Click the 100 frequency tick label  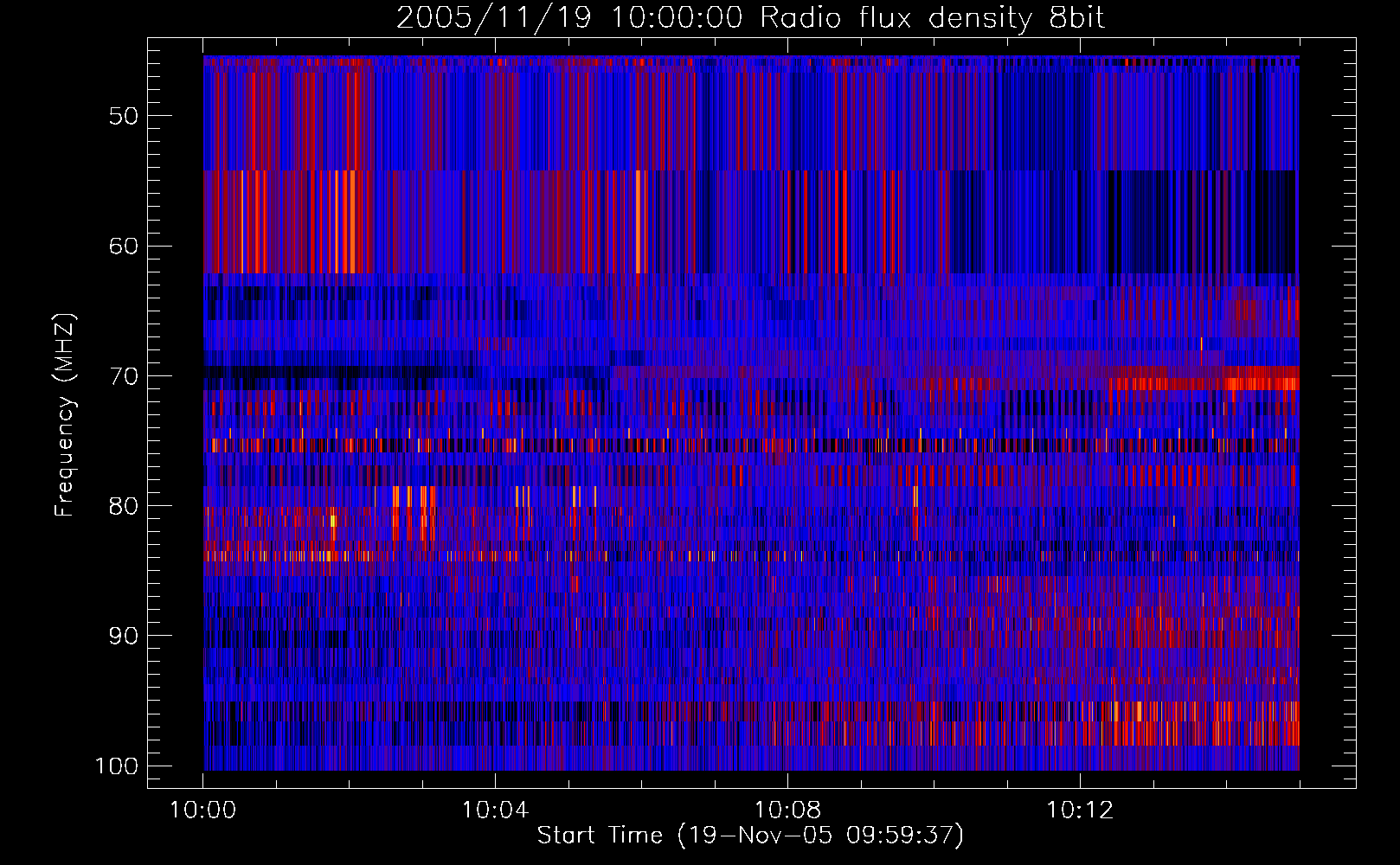coord(117,766)
